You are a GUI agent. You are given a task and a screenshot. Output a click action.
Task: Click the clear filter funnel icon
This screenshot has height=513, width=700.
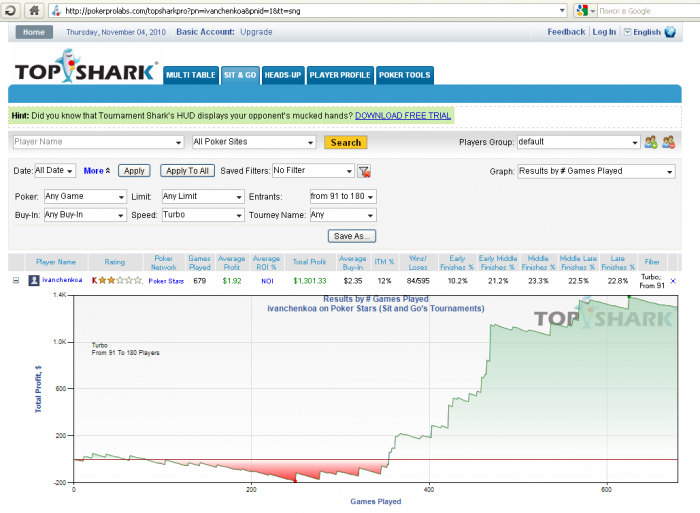[x=364, y=171]
